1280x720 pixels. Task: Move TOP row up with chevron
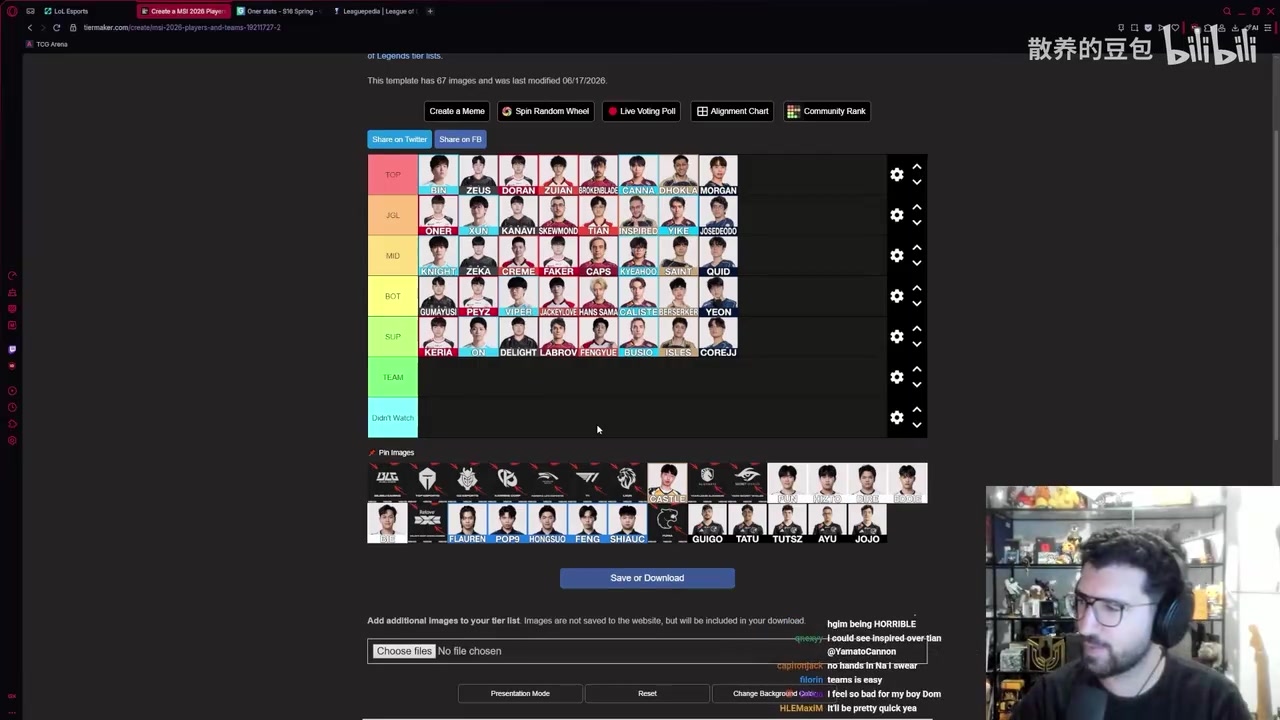click(917, 167)
